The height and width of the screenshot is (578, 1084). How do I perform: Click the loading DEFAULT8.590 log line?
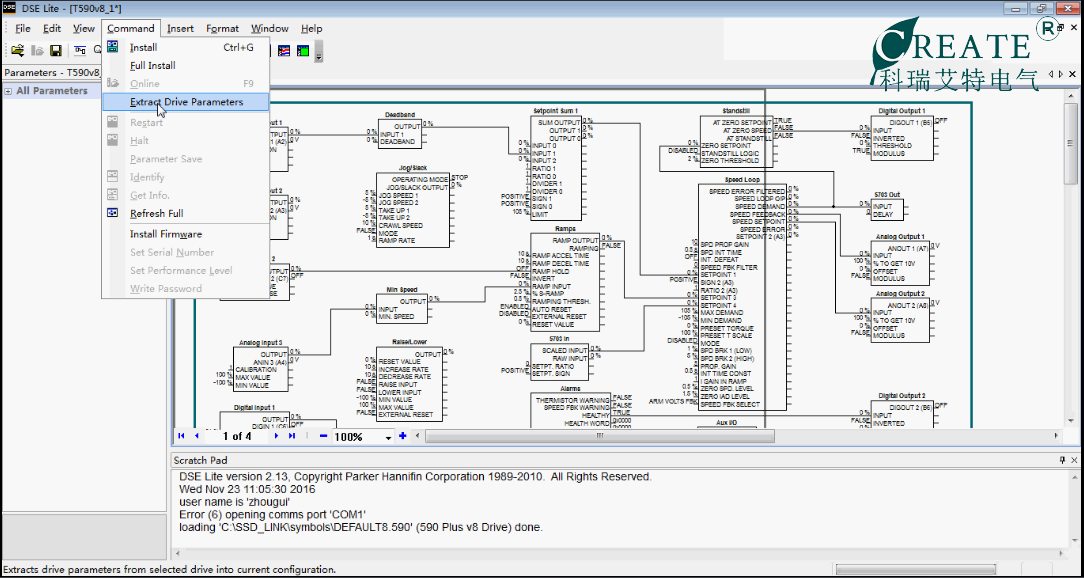click(x=361, y=527)
